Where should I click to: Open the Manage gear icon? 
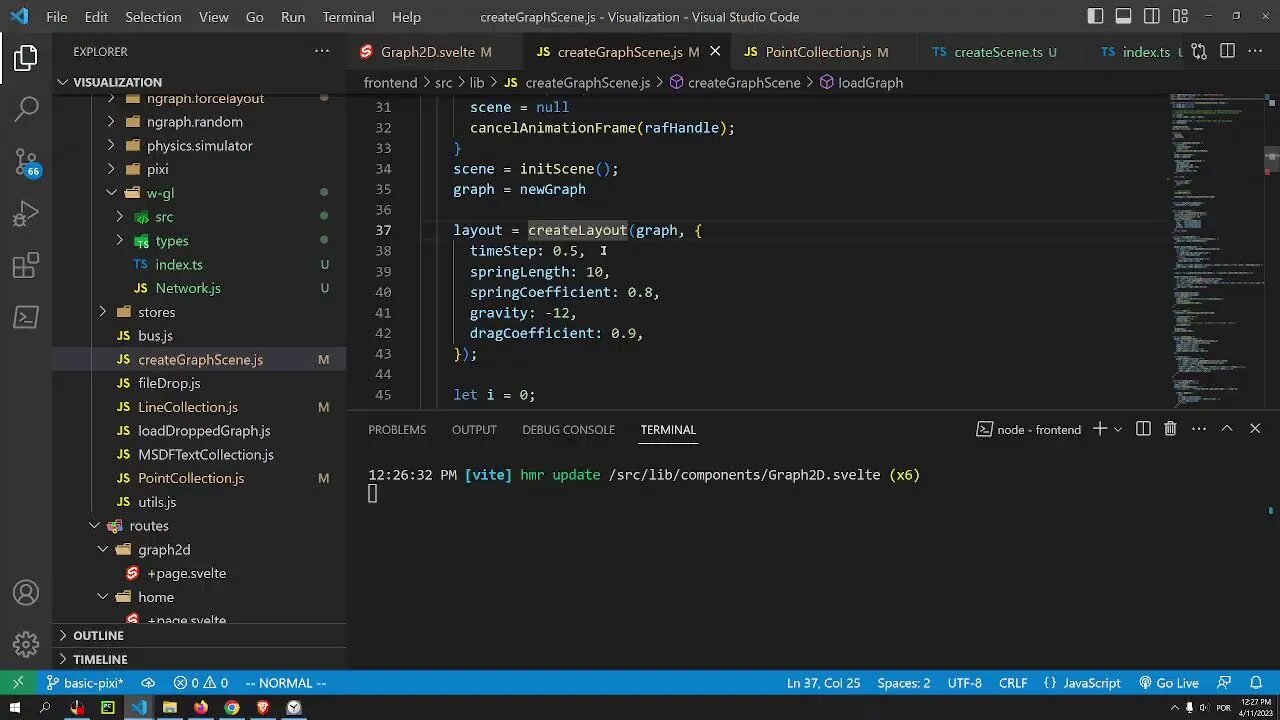(26, 644)
